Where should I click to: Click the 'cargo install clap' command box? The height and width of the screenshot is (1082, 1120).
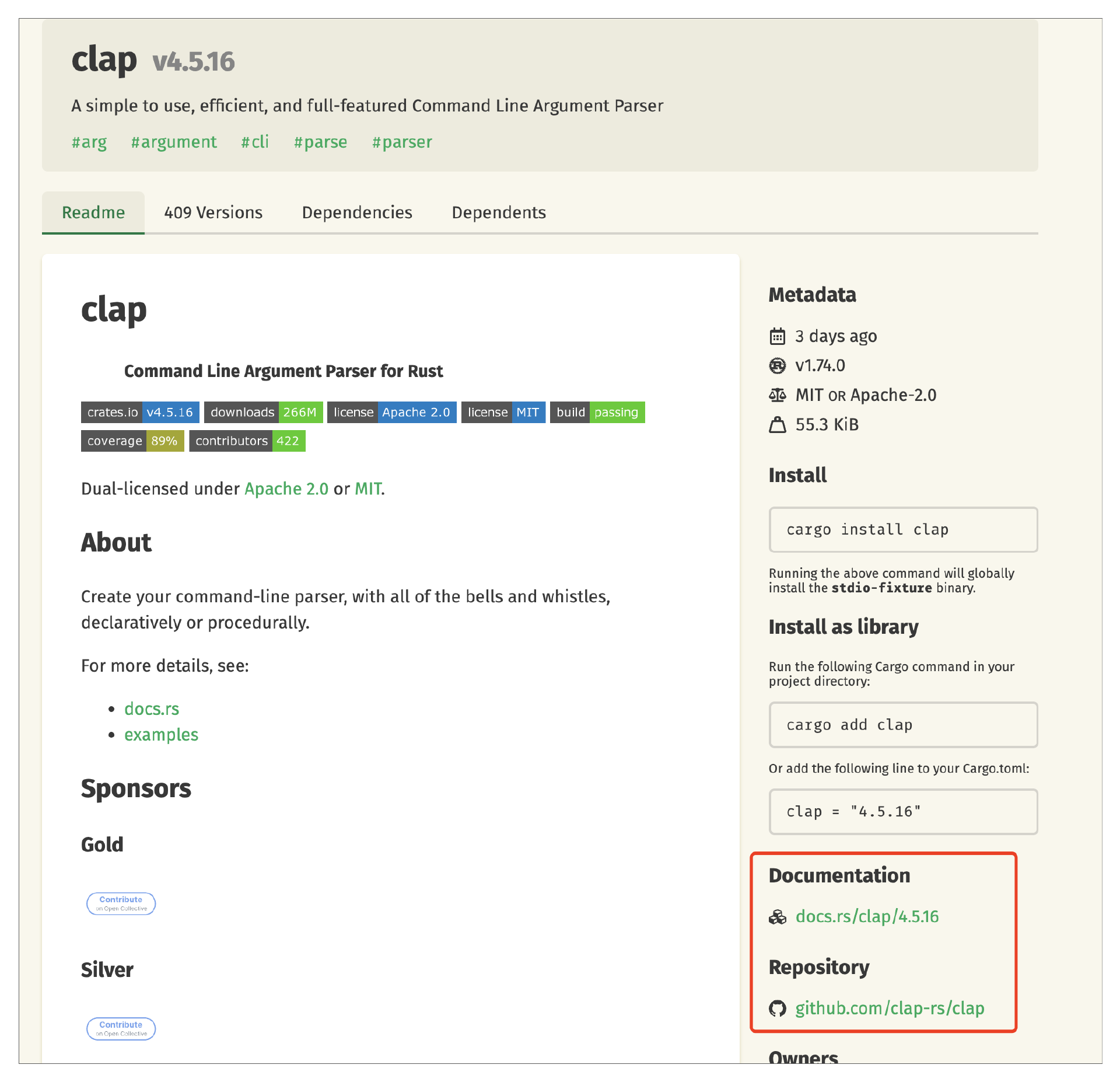(903, 529)
